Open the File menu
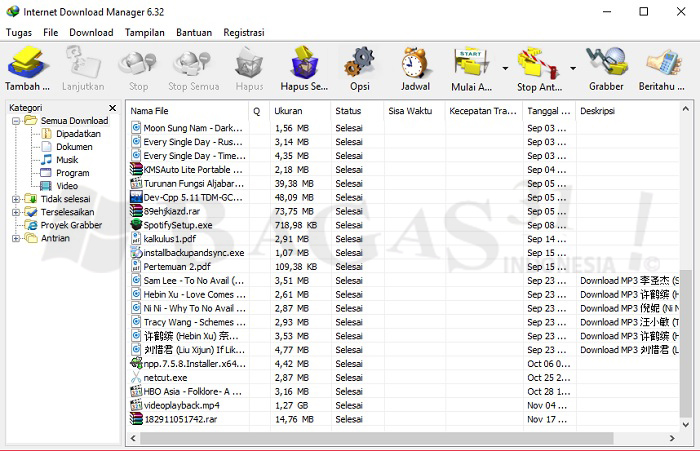Image resolution: width=700 pixels, height=451 pixels. pyautogui.click(x=50, y=33)
